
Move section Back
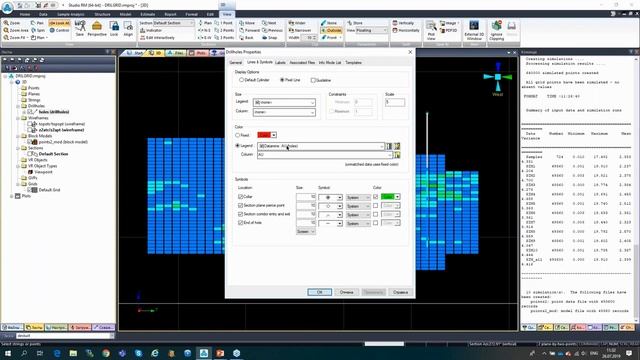[x=247, y=38]
